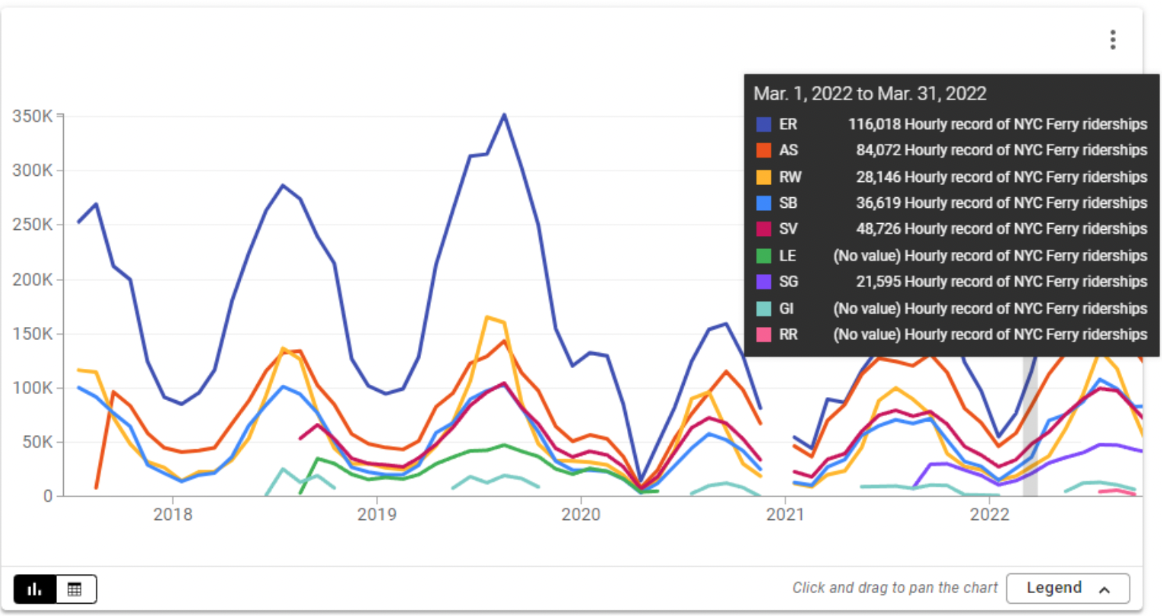Screen dimensions: 1162x616
Task: Click the RW yellow color swatch
Action: click(765, 177)
